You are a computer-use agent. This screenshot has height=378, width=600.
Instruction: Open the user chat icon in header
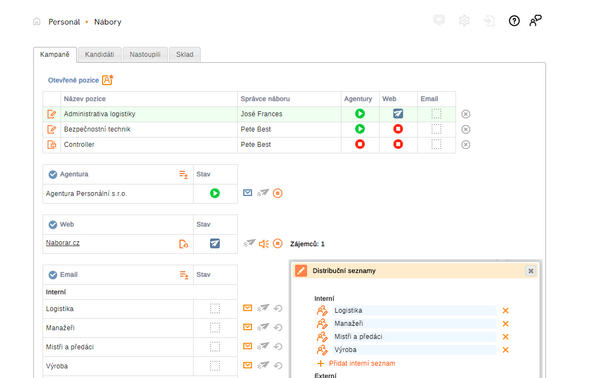[535, 21]
